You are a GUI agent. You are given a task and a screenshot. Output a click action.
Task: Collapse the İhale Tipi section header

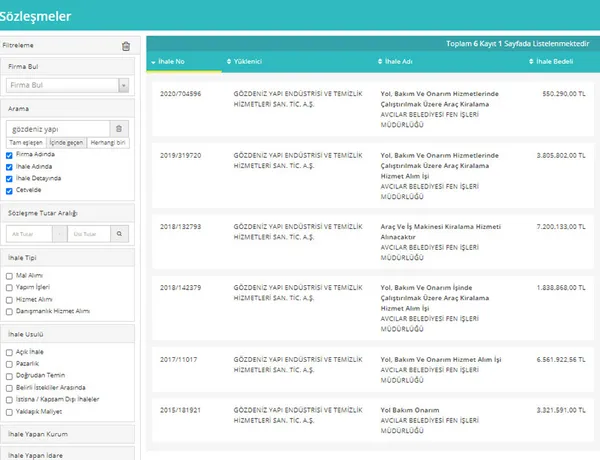[x=67, y=258]
